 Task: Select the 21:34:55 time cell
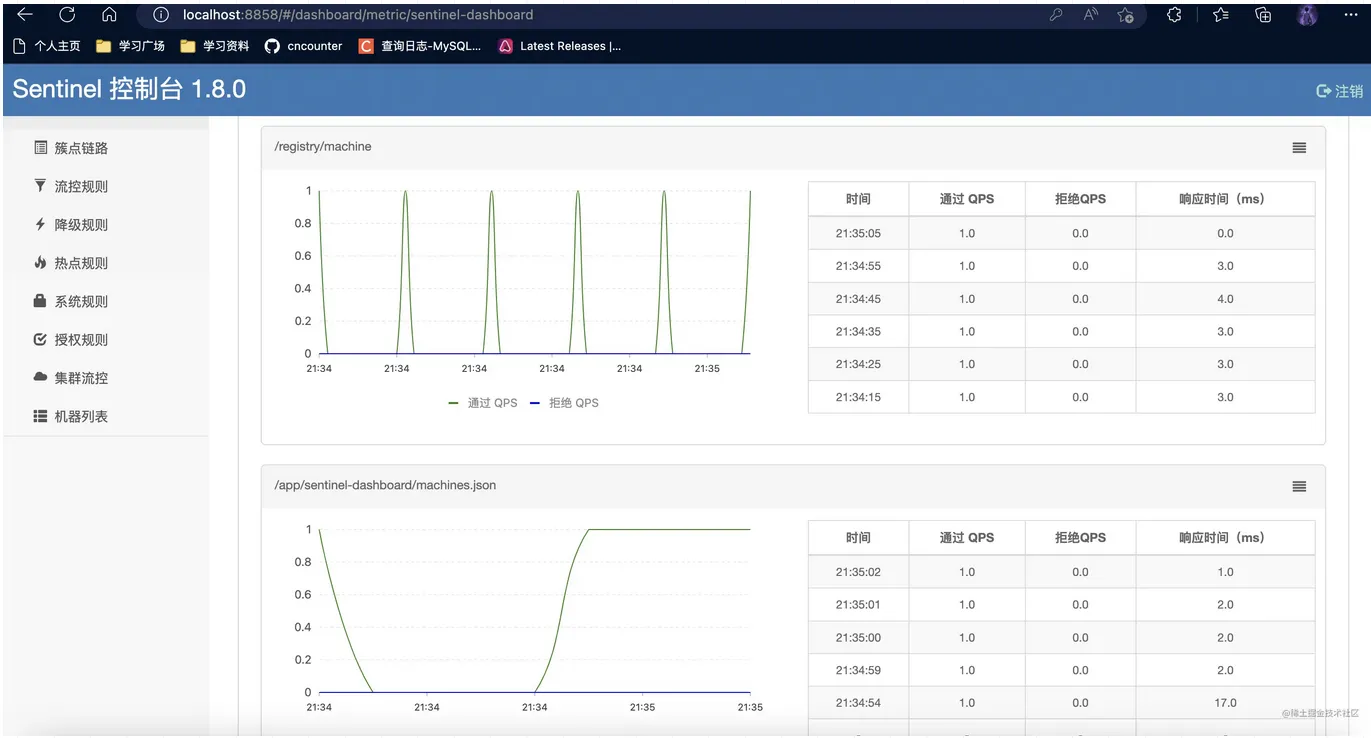pos(858,266)
